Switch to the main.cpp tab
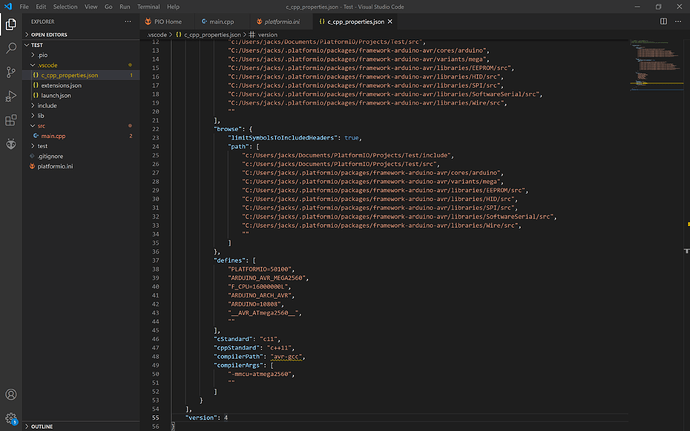690x431 pixels. tap(222, 22)
